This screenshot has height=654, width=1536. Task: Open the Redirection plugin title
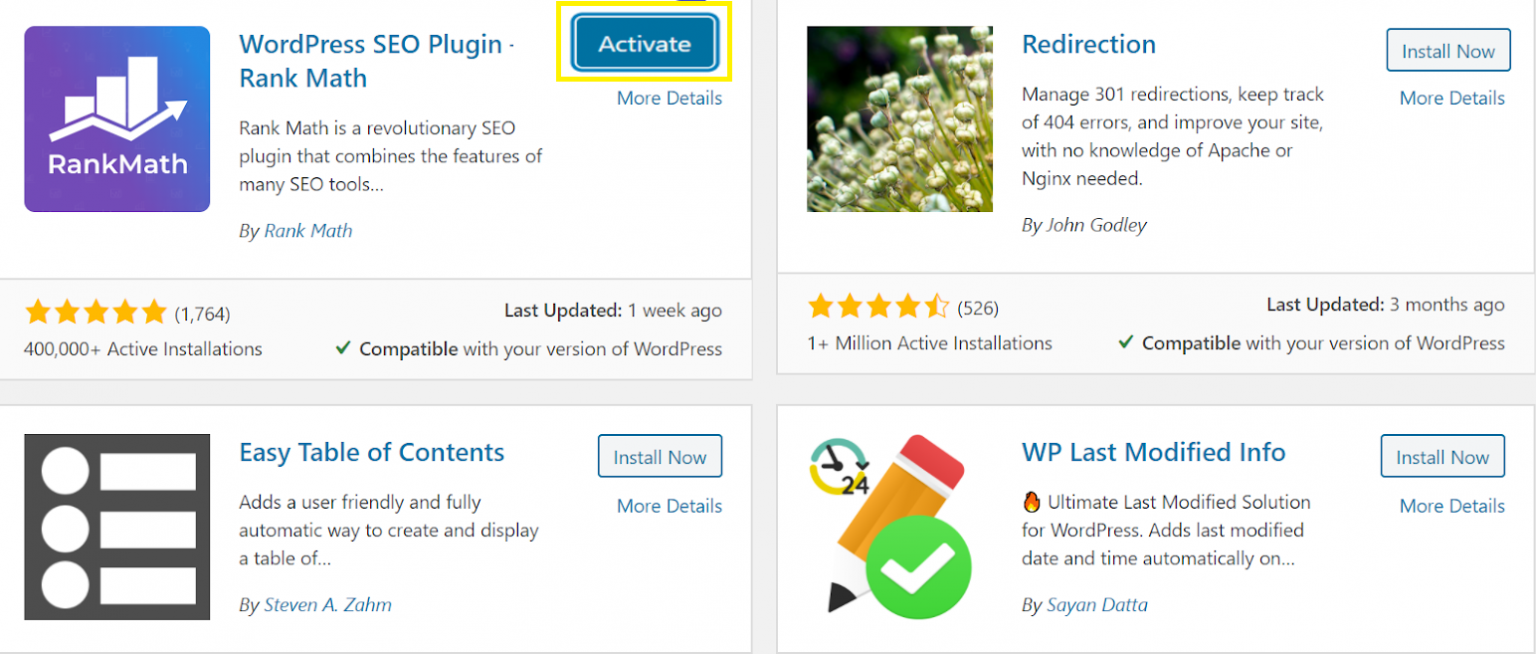point(1089,44)
